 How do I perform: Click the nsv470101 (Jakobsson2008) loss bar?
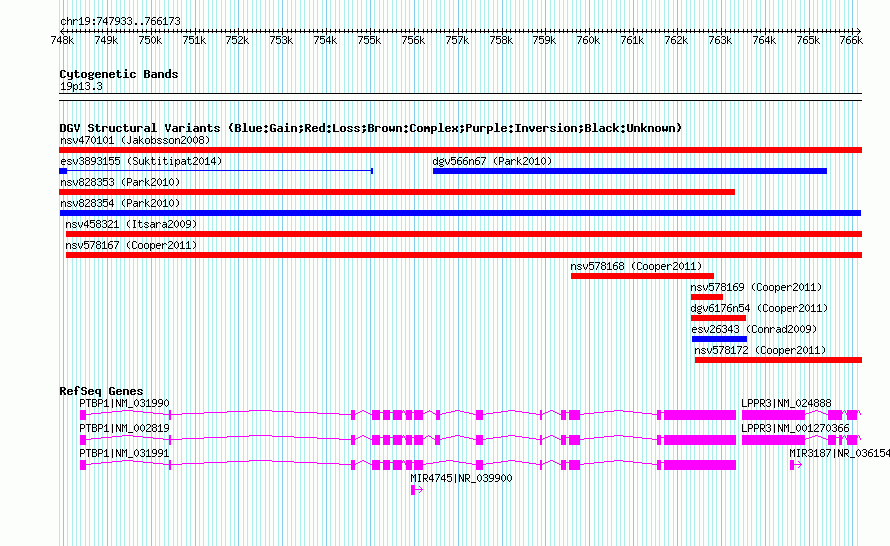pos(460,150)
